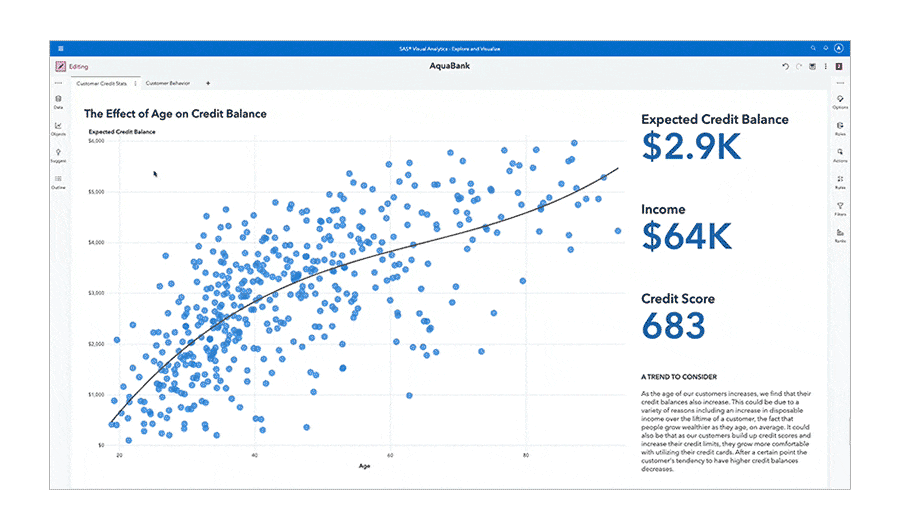Viewport: 900px width, 528px height.
Task: Open the Ranks pane
Action: point(840,235)
